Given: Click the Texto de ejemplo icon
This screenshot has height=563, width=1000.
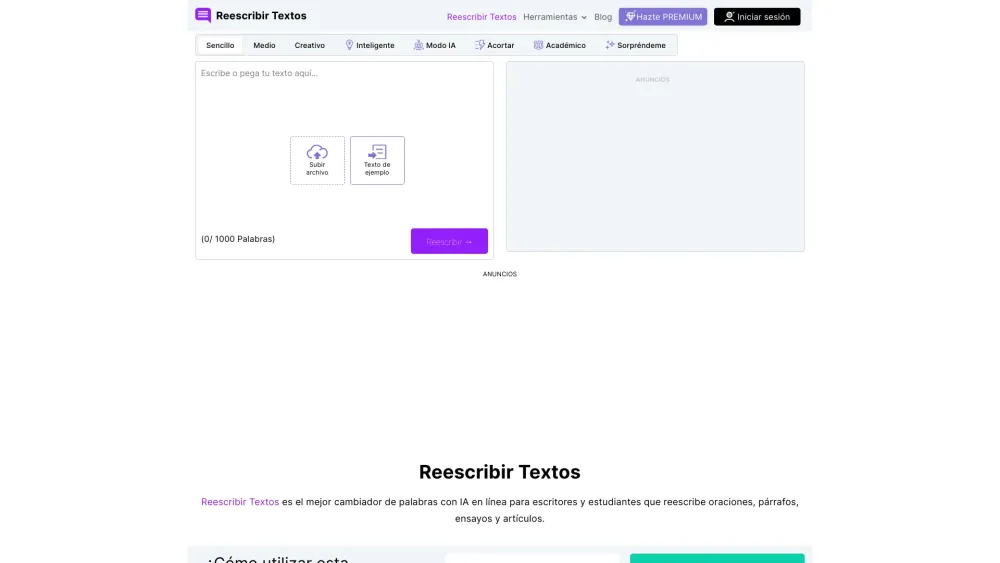Looking at the screenshot, I should (x=377, y=152).
